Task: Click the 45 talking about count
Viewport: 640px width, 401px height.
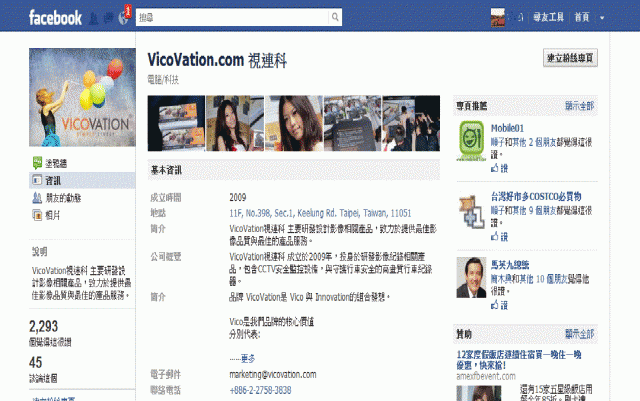Action: coord(36,362)
